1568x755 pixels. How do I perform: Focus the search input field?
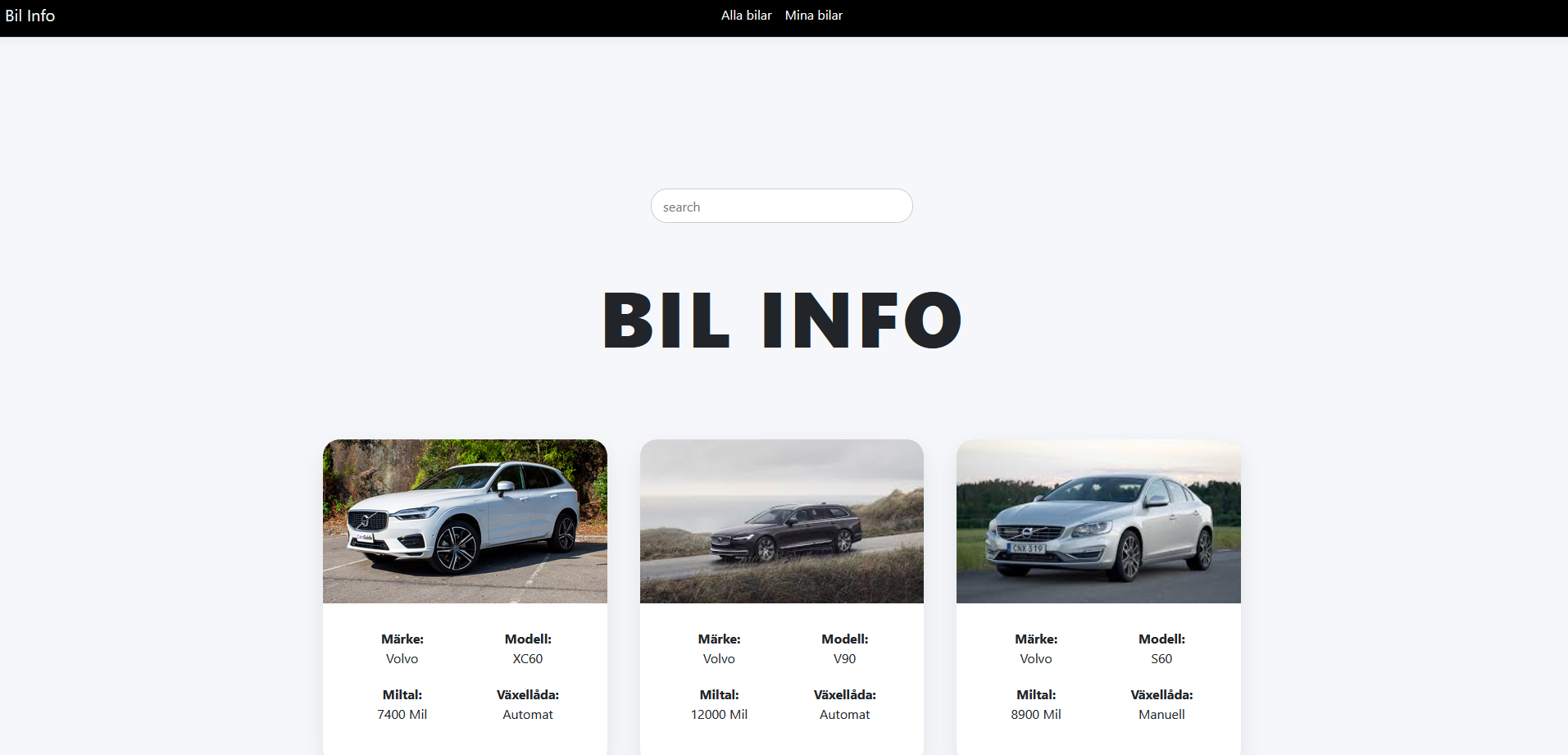[x=781, y=207]
